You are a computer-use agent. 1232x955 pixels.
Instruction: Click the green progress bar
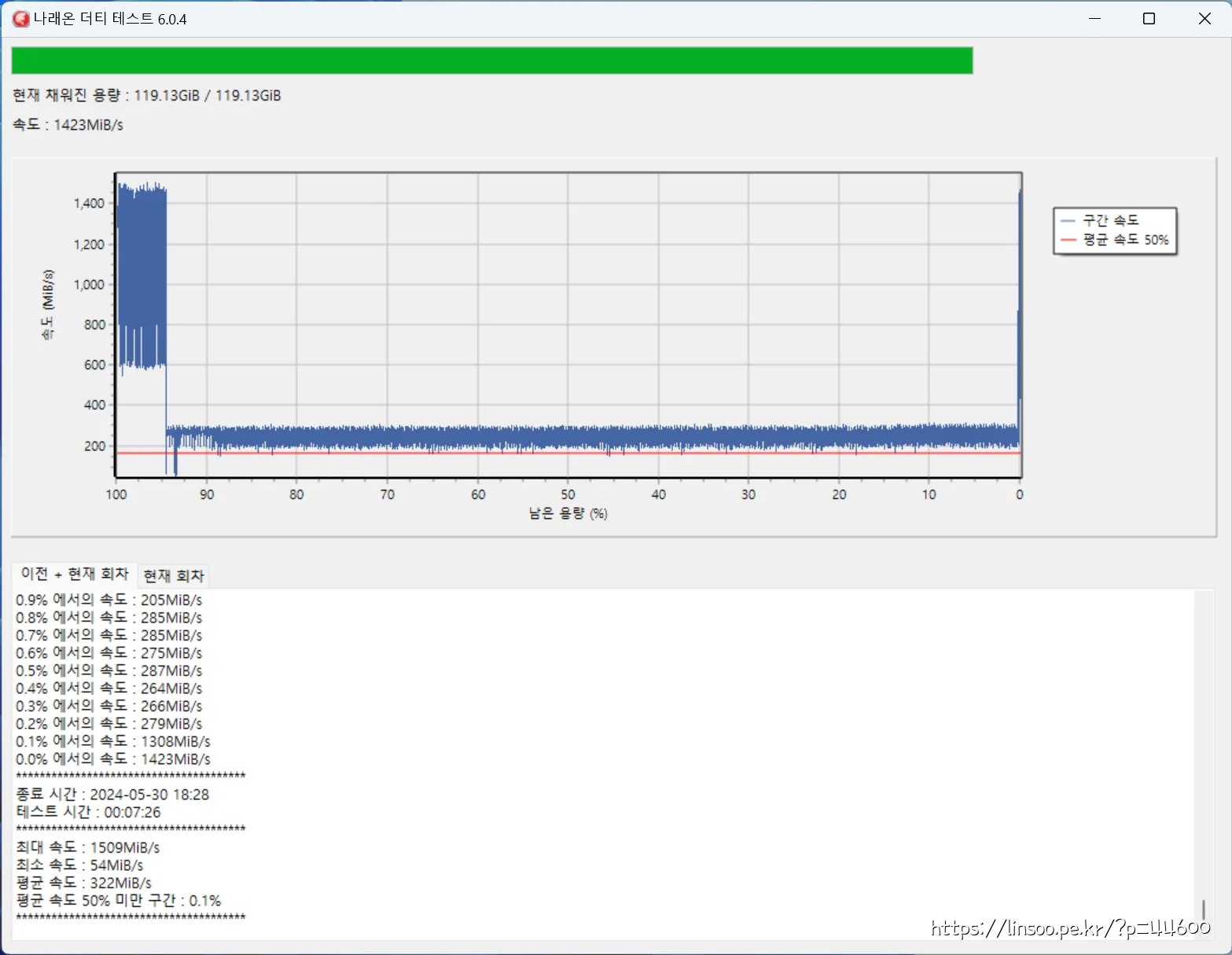tap(492, 61)
